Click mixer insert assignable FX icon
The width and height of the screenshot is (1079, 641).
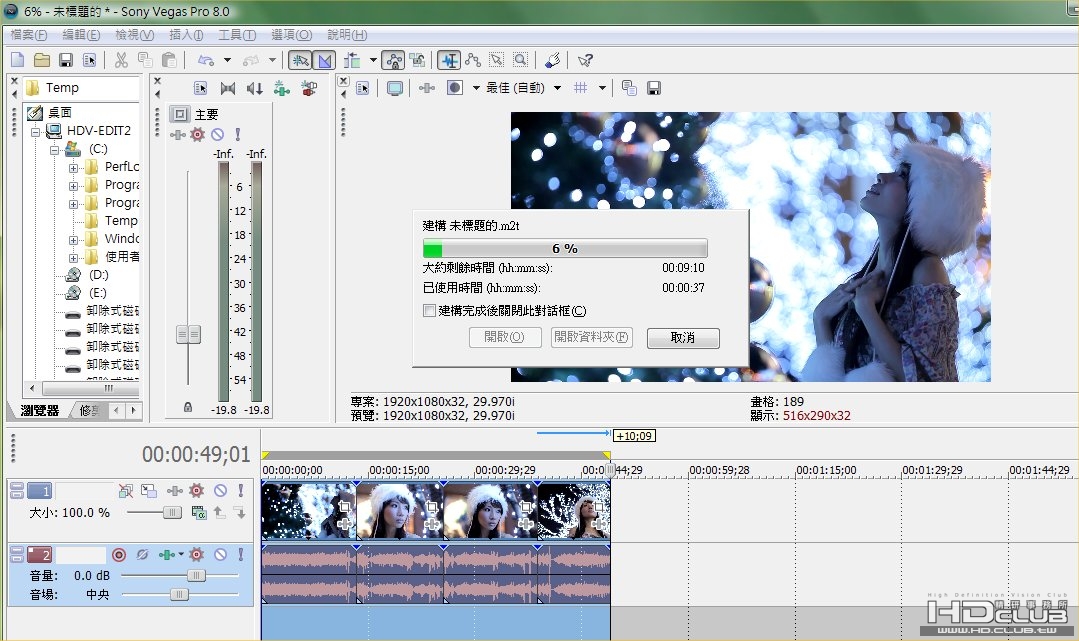click(x=281, y=88)
